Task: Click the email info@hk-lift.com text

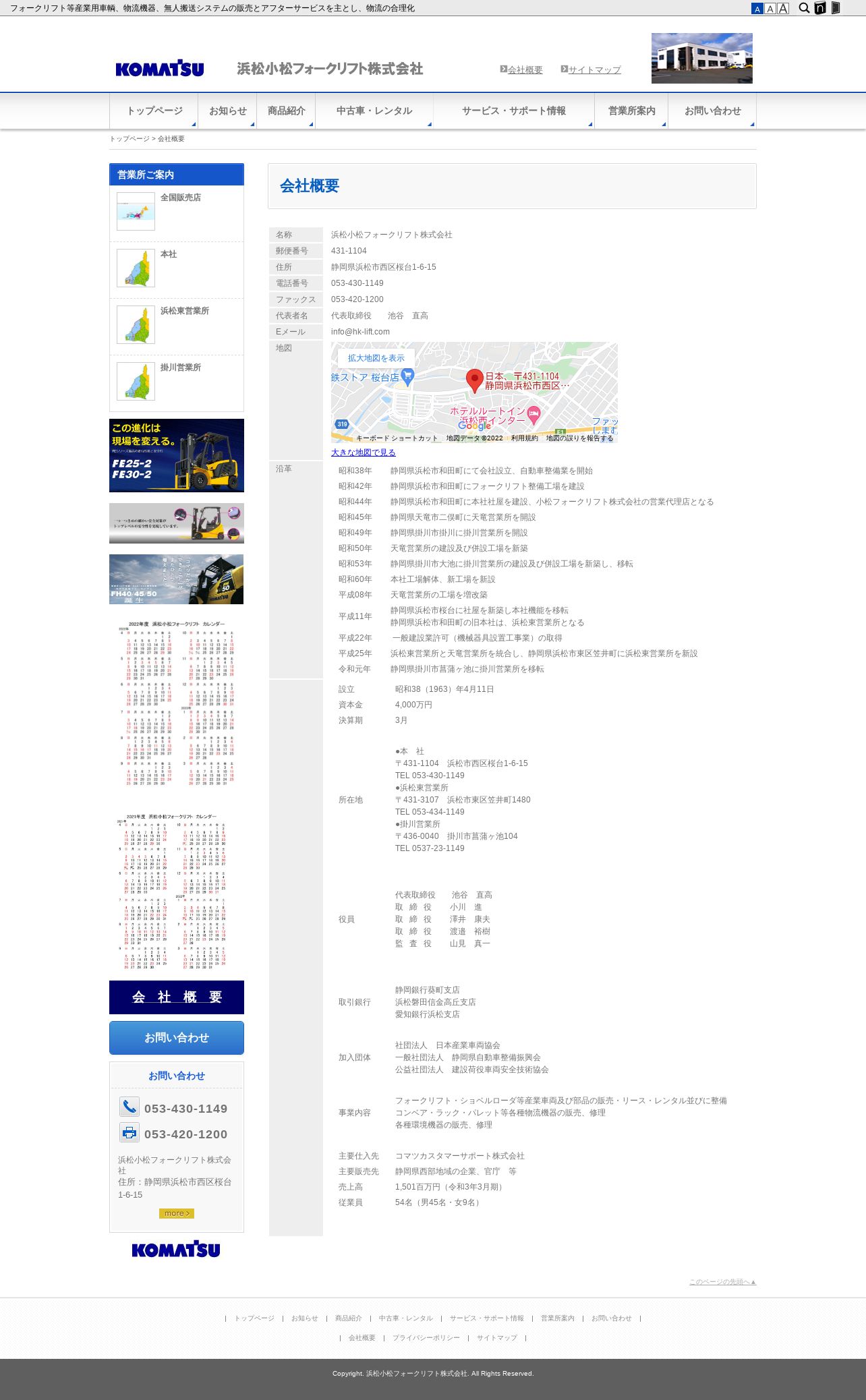Action: (x=360, y=332)
